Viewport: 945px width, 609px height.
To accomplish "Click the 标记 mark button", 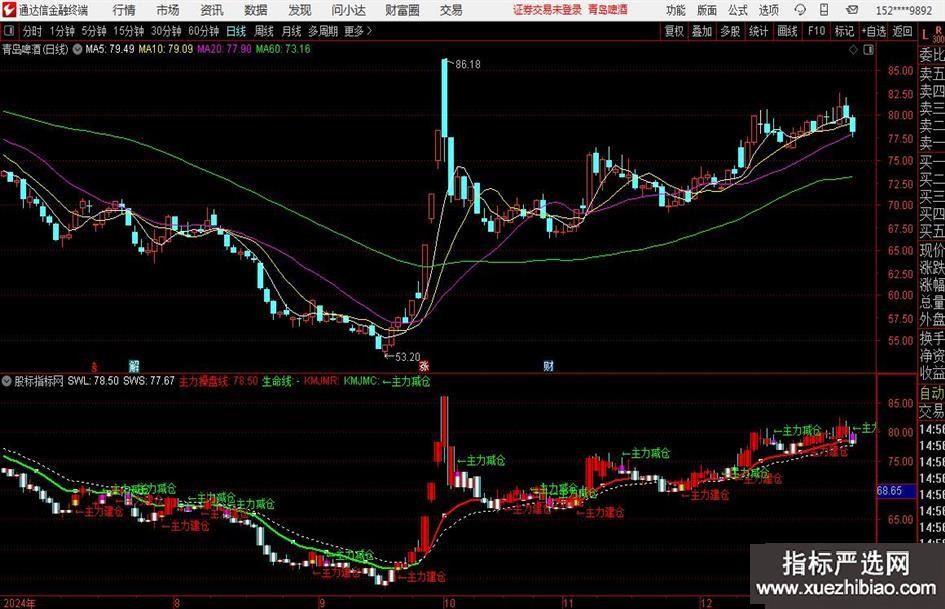I will 844,31.
